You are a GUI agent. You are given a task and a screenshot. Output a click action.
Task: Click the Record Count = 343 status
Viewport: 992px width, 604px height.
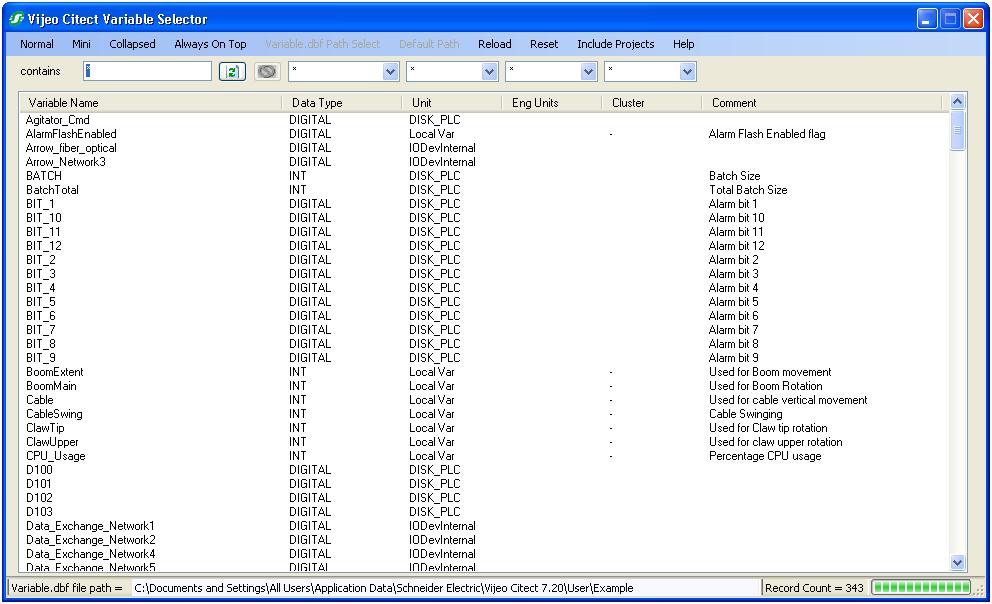pos(814,588)
